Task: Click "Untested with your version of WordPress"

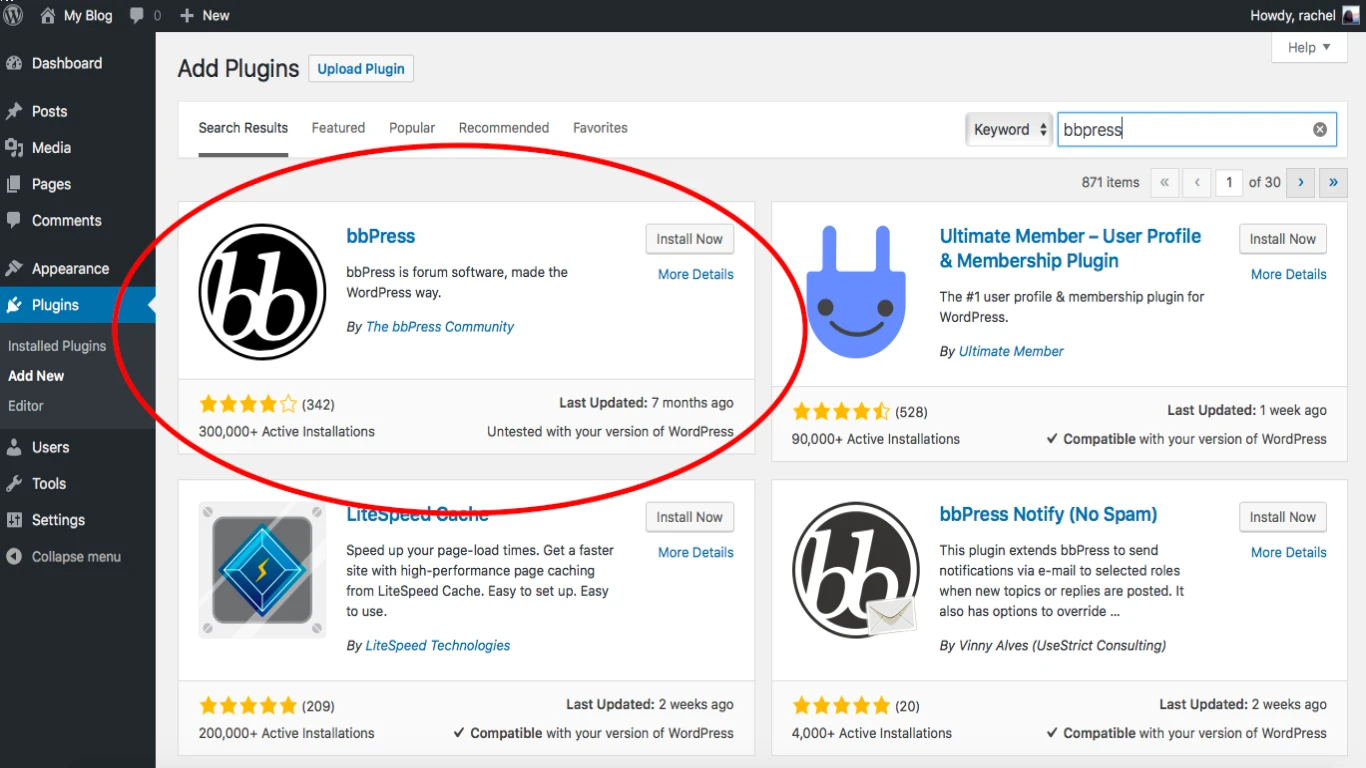Action: [x=610, y=432]
